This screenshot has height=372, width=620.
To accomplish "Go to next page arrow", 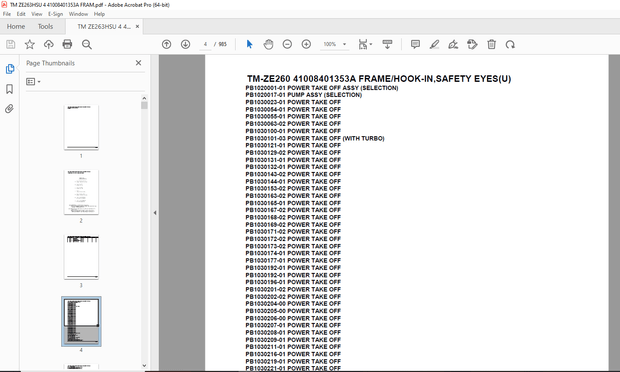I will click(x=185, y=44).
